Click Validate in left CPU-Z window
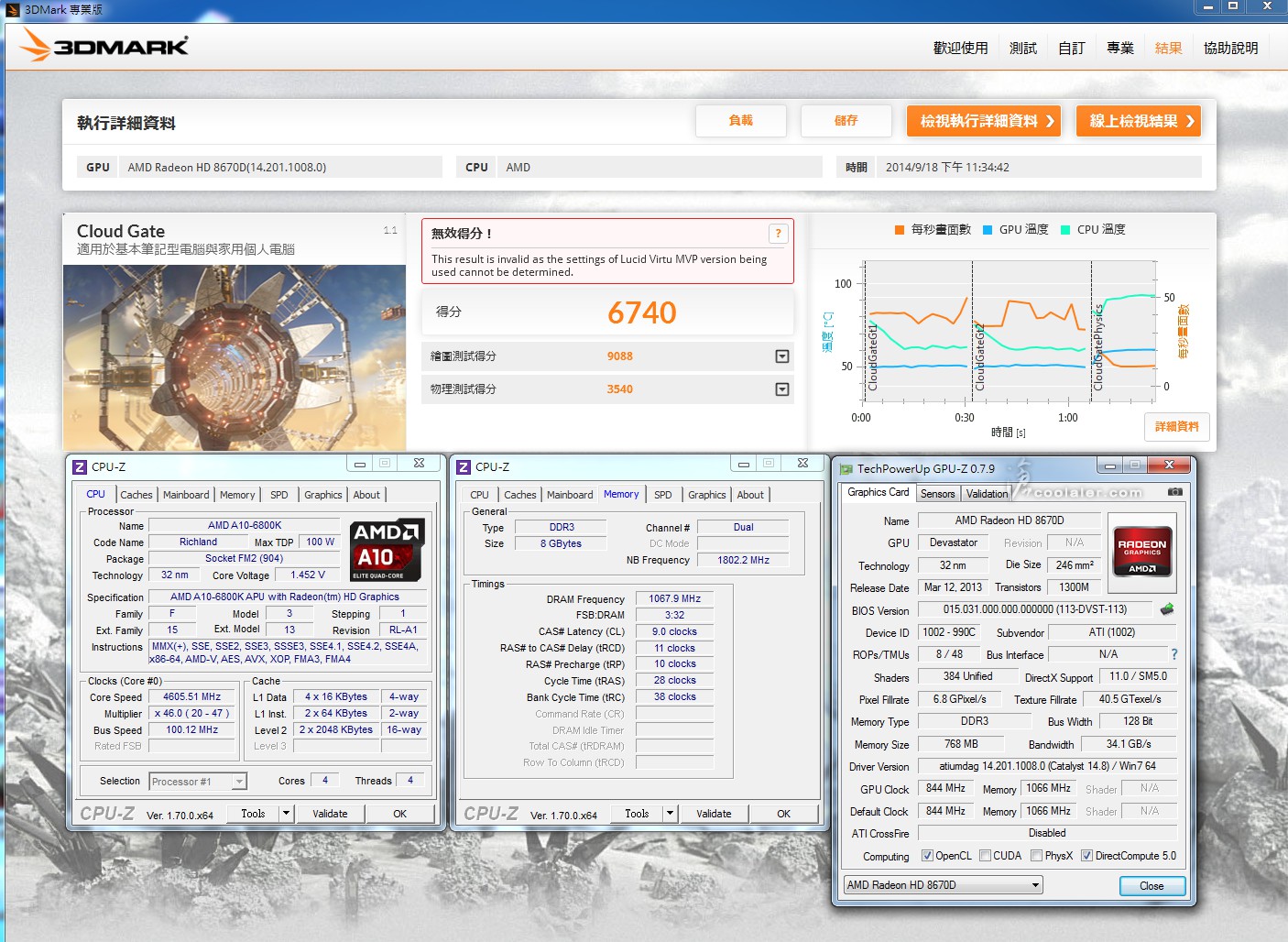The height and width of the screenshot is (942, 1288). pos(330,814)
